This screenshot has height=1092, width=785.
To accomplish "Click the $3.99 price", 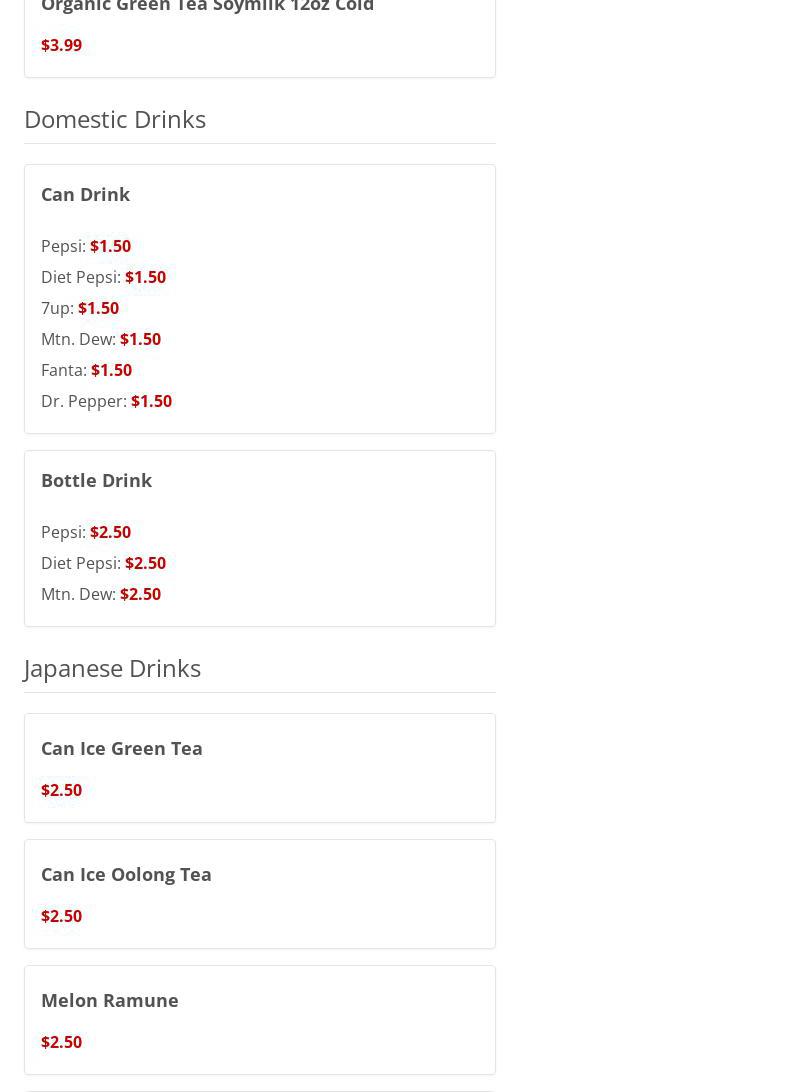I will pyautogui.click(x=61, y=45).
